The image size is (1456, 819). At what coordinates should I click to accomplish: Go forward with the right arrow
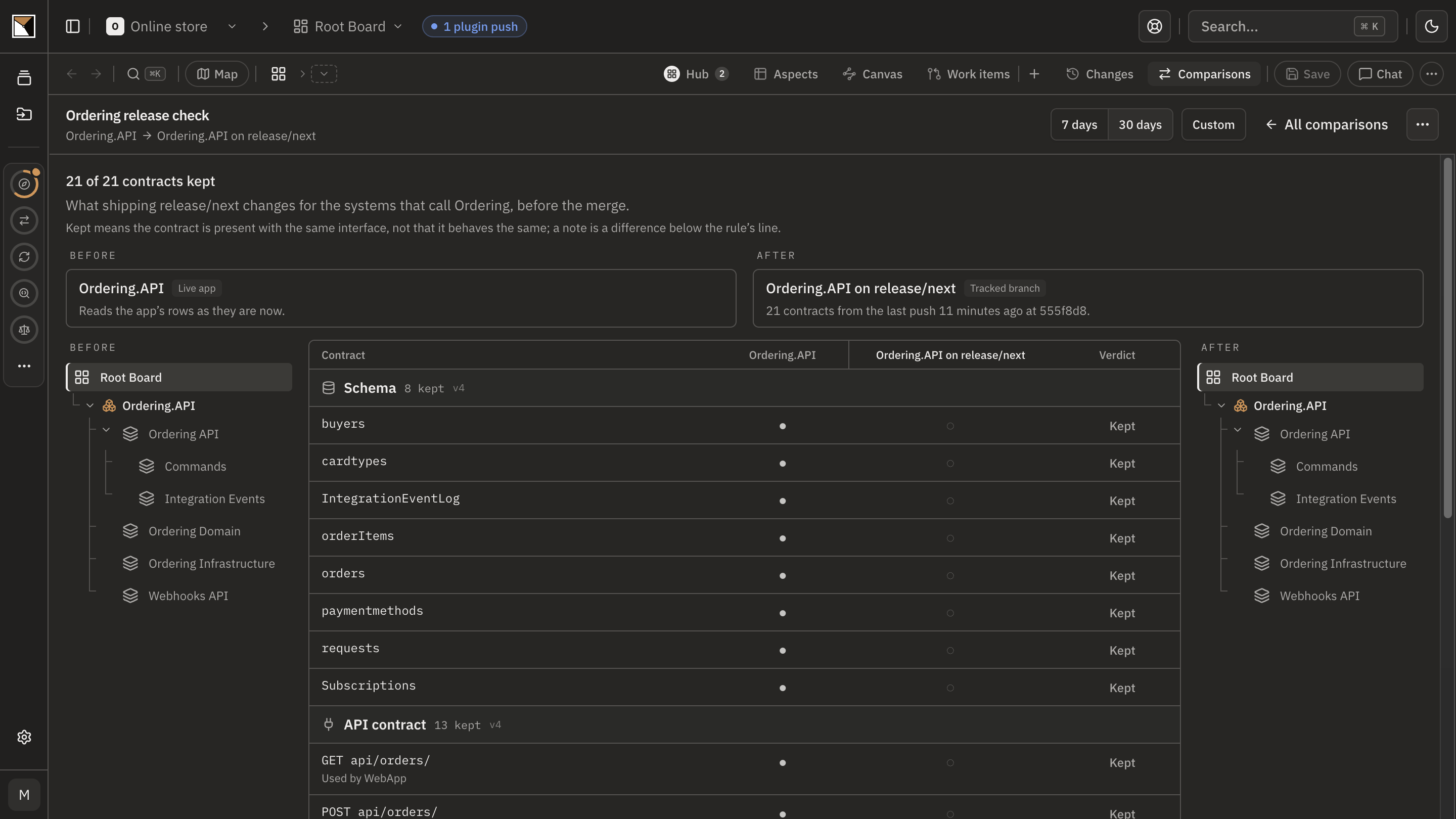coord(96,74)
